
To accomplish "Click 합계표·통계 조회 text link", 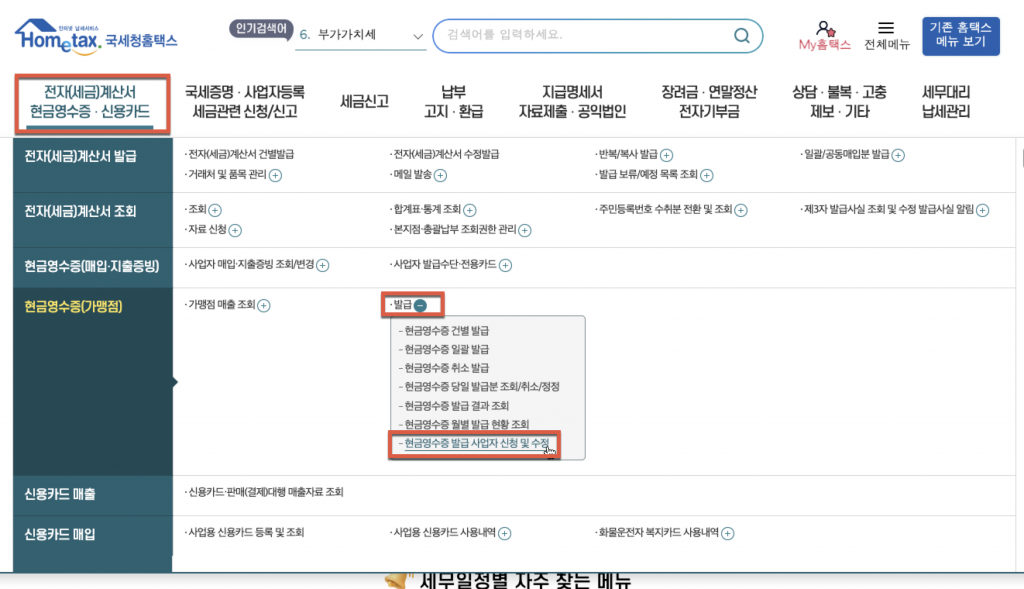I will pos(427,209).
